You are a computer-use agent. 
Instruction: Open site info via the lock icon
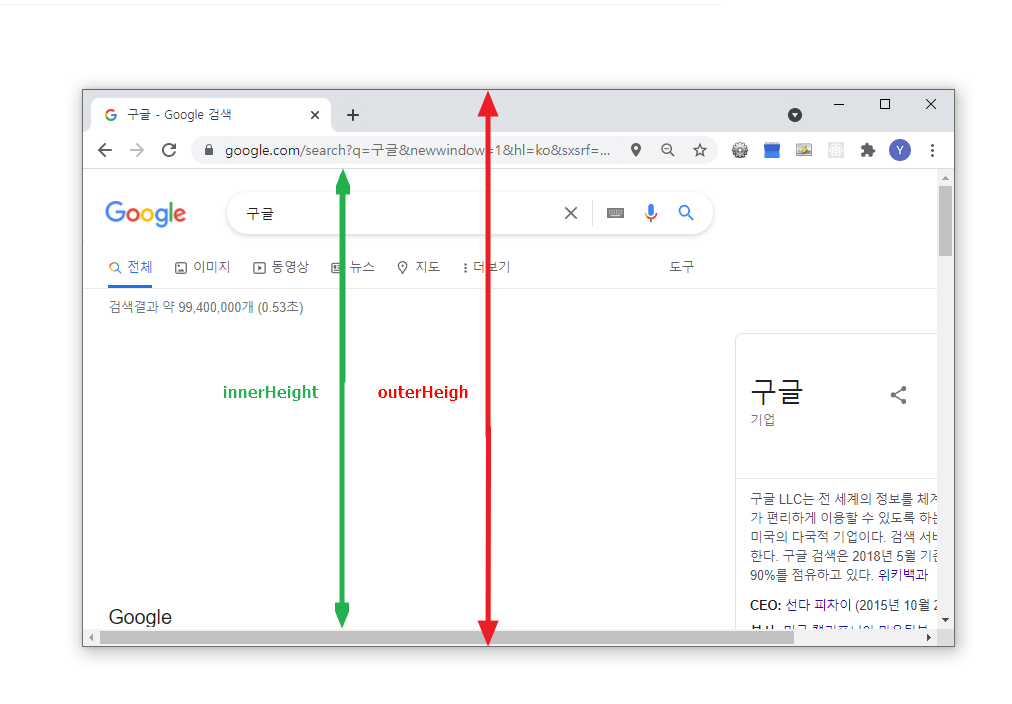[x=208, y=150]
